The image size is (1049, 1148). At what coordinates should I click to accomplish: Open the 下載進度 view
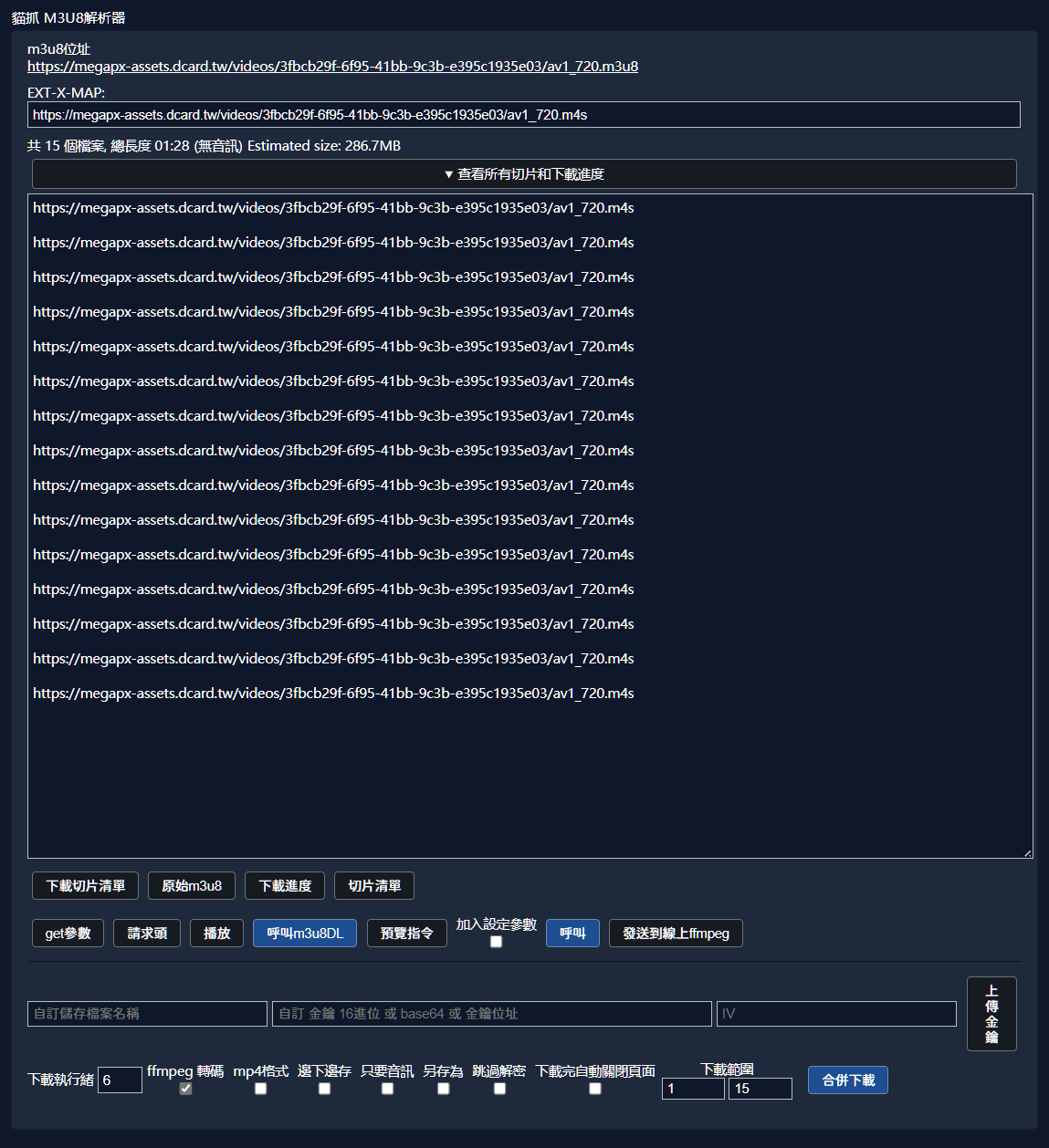[x=284, y=885]
